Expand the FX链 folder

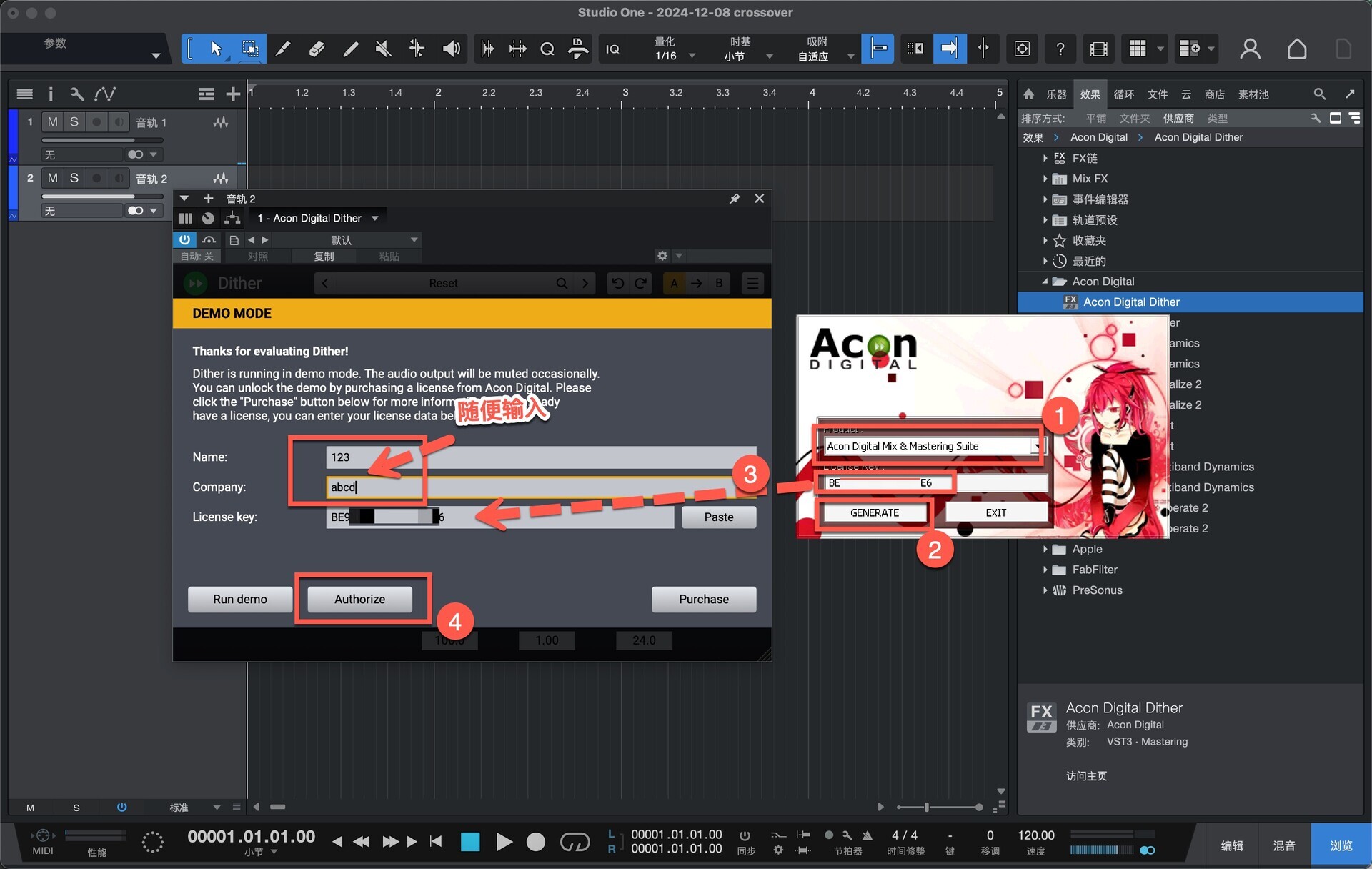click(1045, 158)
